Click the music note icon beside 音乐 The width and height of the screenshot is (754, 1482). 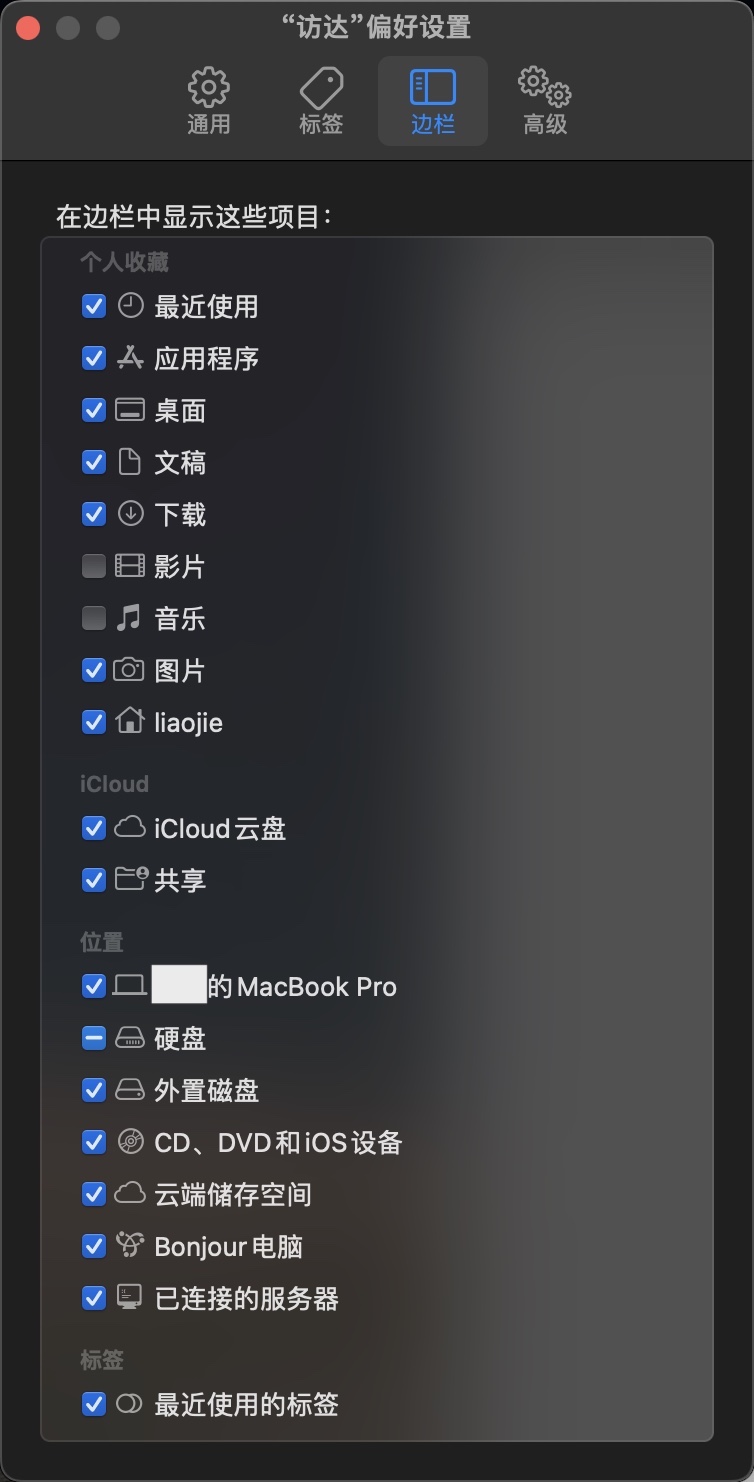(x=129, y=618)
